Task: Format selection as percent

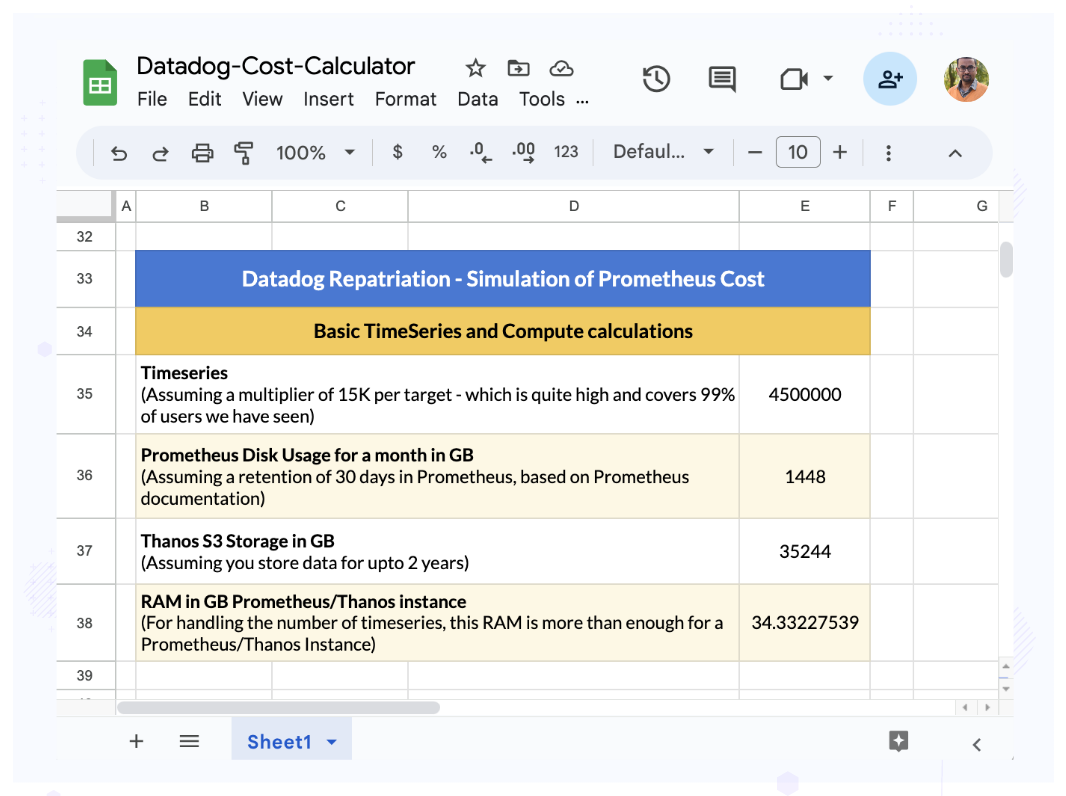Action: [439, 152]
